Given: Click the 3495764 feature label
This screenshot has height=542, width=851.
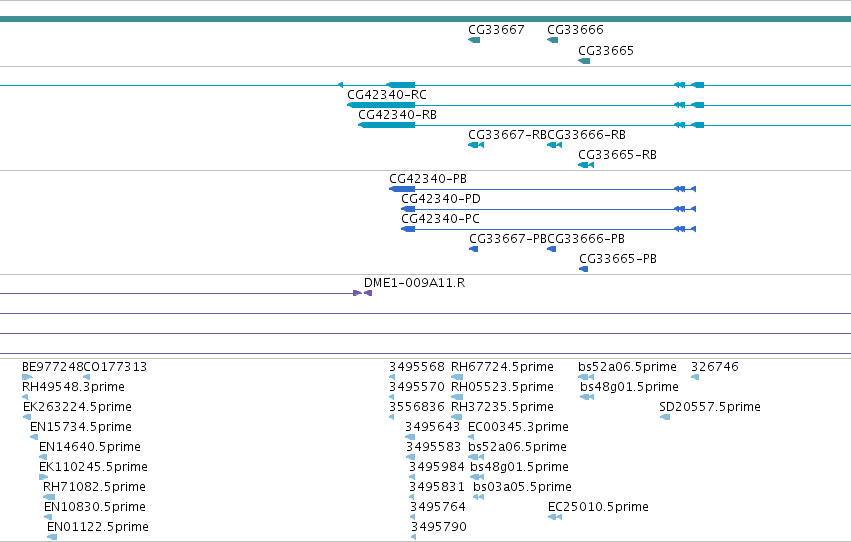Looking at the screenshot, I should [x=438, y=508].
